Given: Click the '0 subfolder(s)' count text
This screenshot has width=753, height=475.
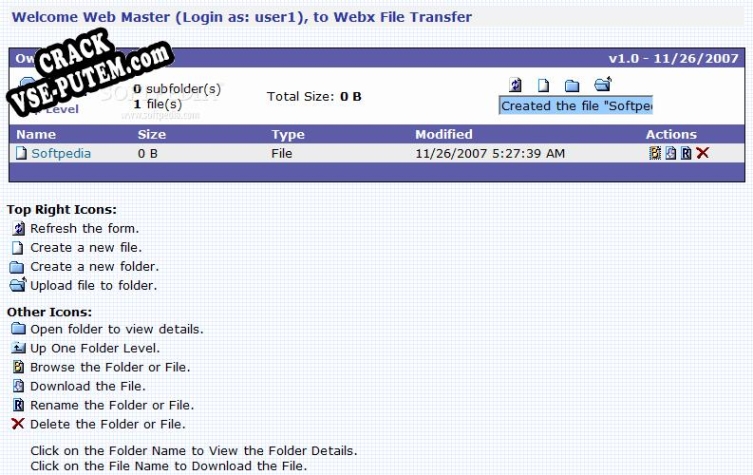Looking at the screenshot, I should click(177, 89).
